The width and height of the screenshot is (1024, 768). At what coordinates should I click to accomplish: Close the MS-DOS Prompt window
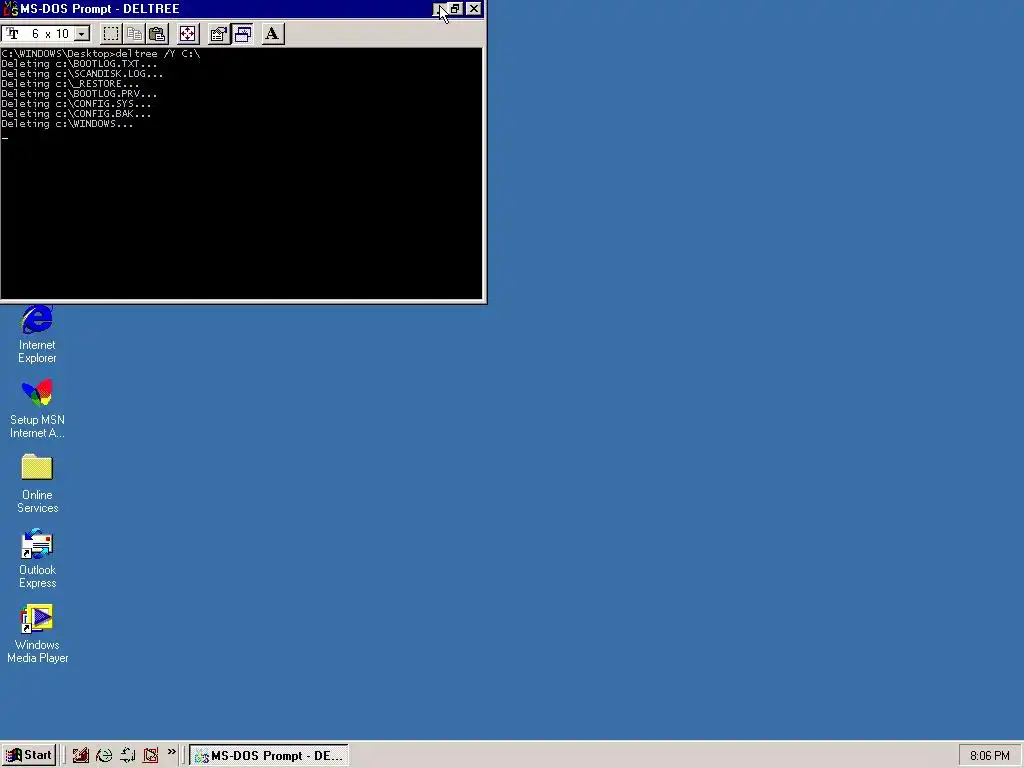click(x=474, y=8)
